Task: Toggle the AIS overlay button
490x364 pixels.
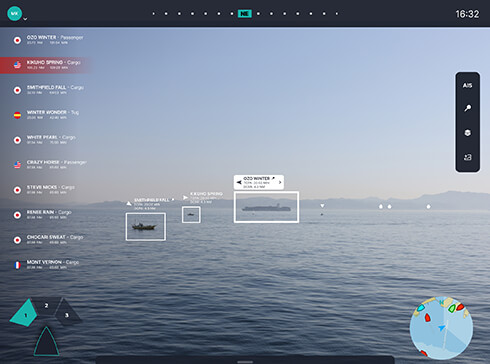Action: coord(467,86)
